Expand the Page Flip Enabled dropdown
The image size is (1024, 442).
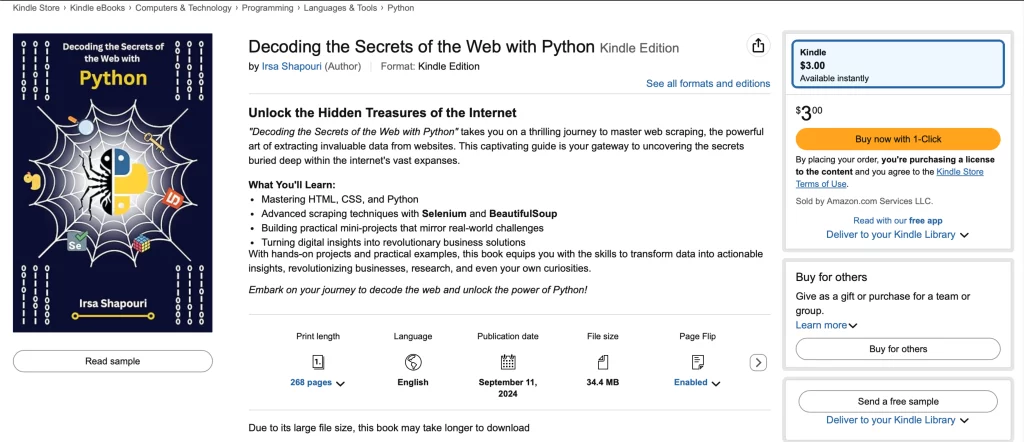coord(697,383)
